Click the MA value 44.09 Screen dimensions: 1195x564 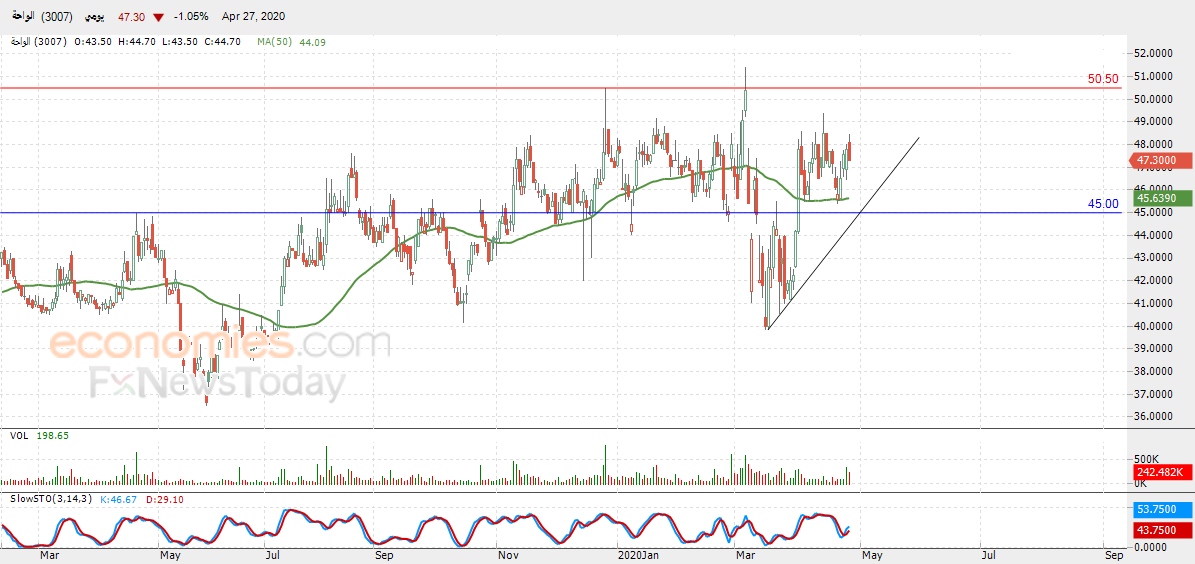[x=312, y=42]
